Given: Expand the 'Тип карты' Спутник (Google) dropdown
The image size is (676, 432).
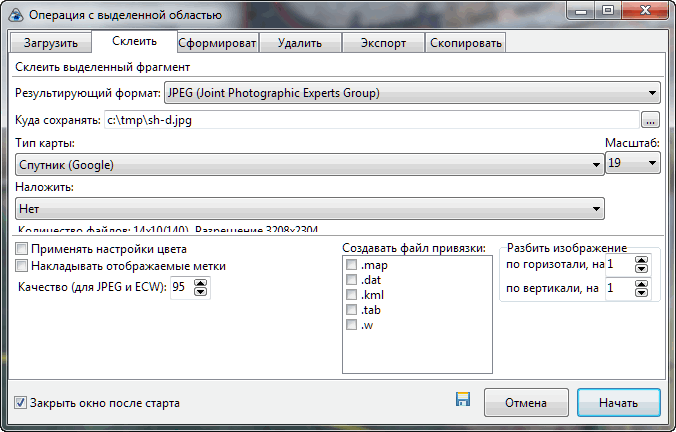Looking at the screenshot, I should 308,165.
